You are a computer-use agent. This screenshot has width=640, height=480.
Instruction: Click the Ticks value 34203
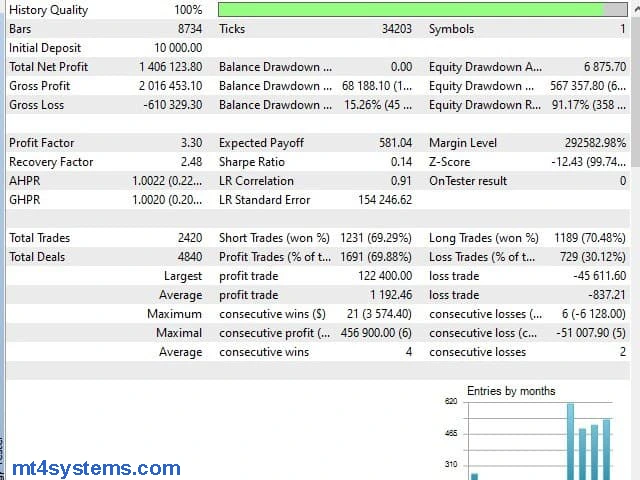pos(396,29)
